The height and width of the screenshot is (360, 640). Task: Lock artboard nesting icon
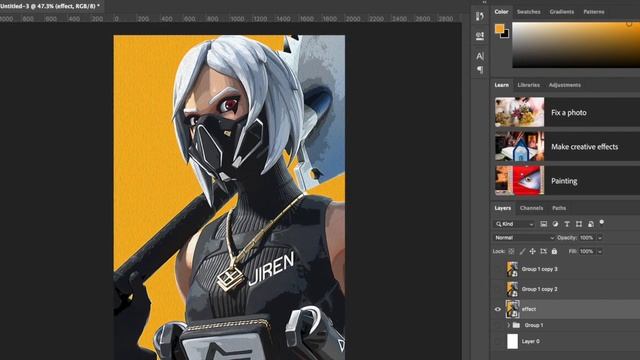click(x=543, y=251)
